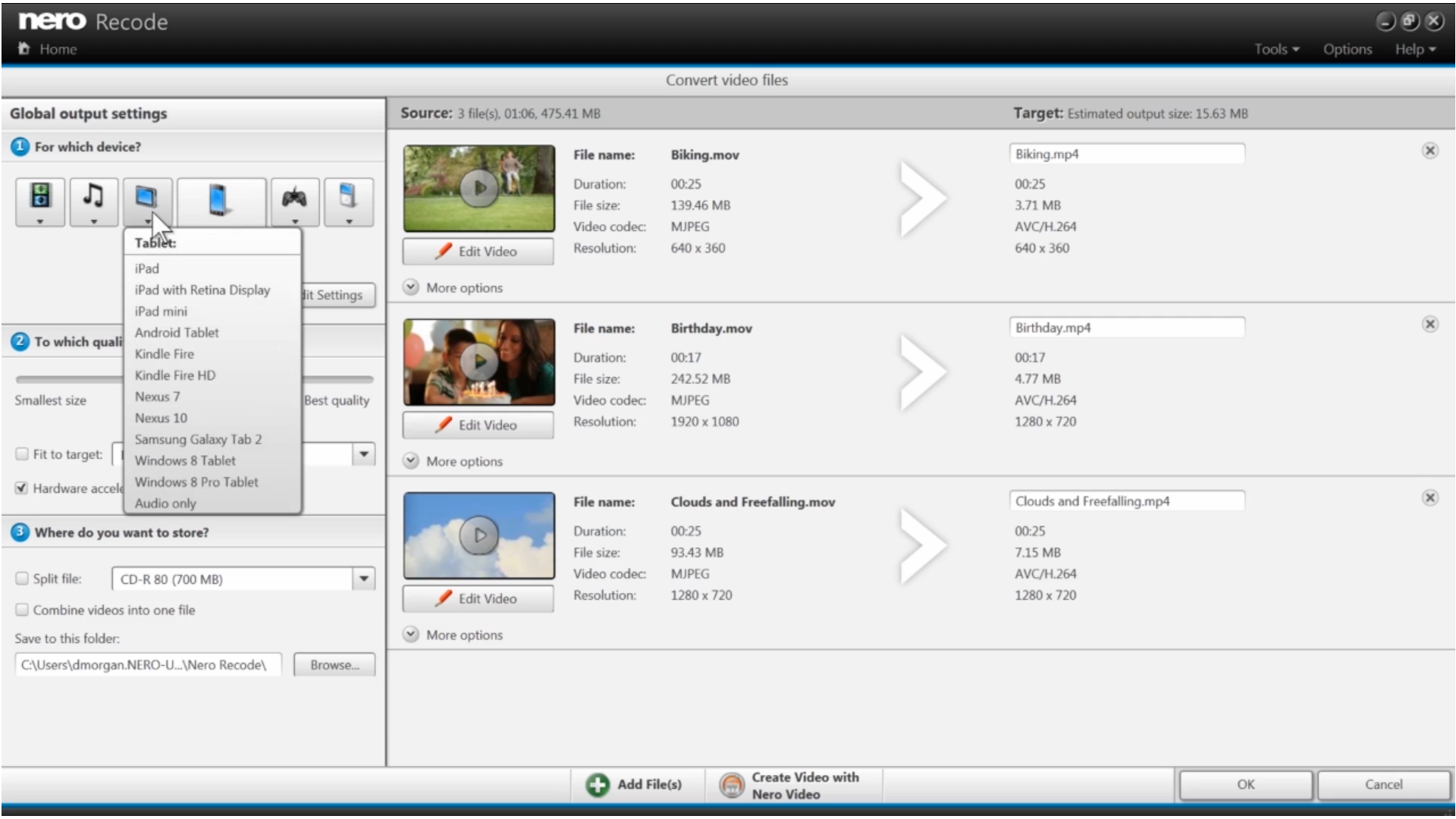
Task: Select the game console controller icon
Action: point(295,202)
